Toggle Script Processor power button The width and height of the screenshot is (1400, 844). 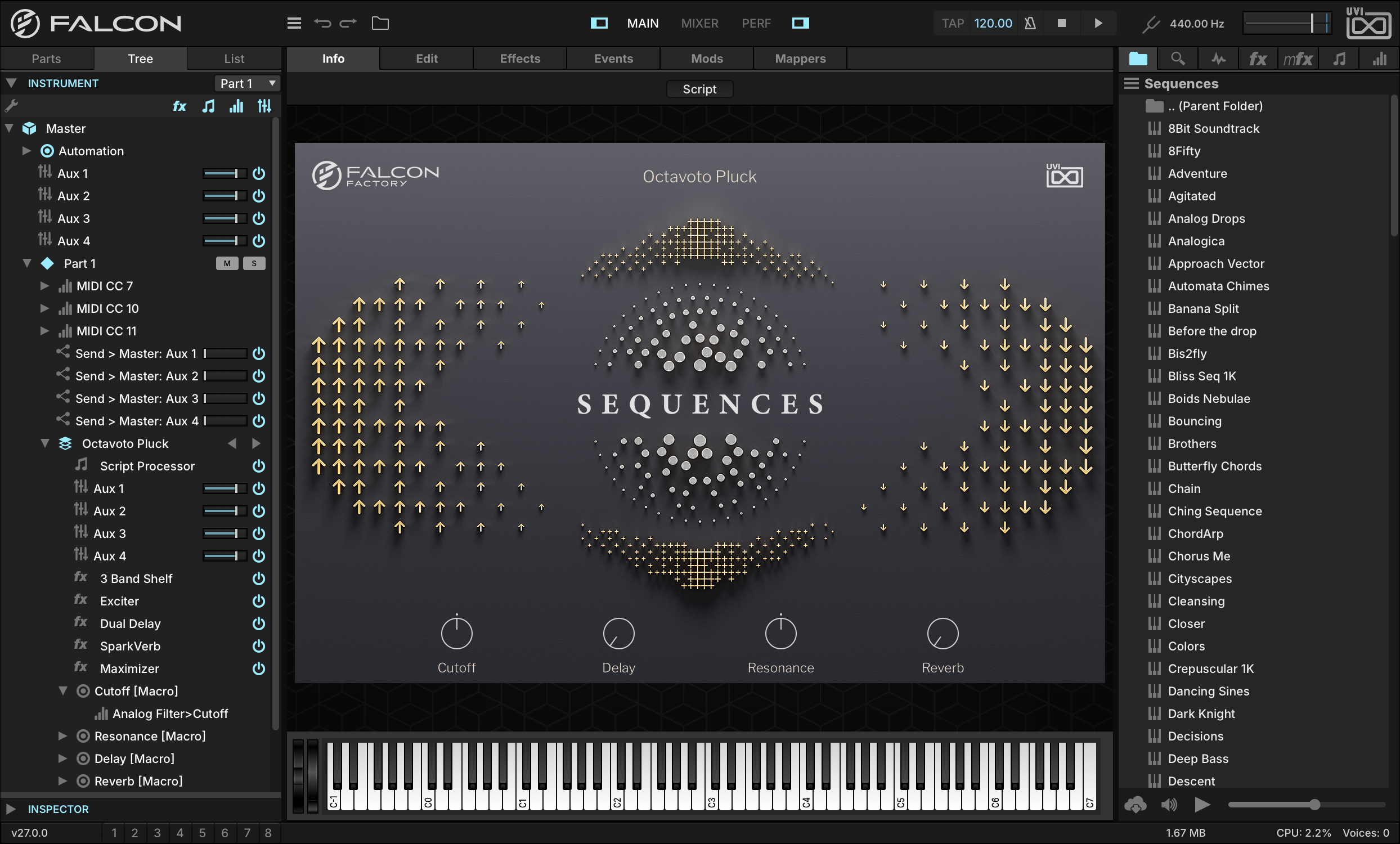(258, 466)
